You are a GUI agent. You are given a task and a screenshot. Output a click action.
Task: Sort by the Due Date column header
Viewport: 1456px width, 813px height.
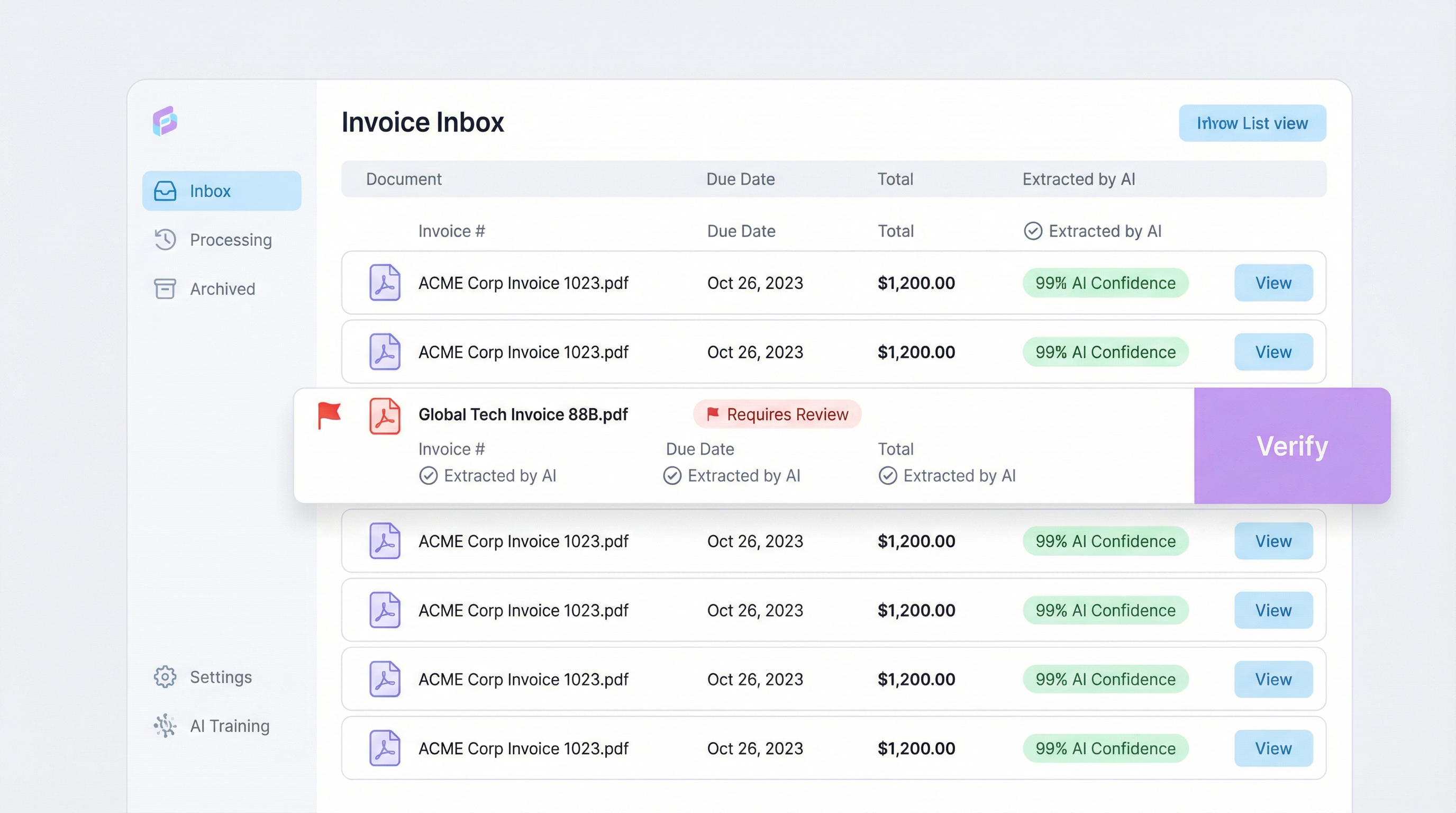click(741, 179)
